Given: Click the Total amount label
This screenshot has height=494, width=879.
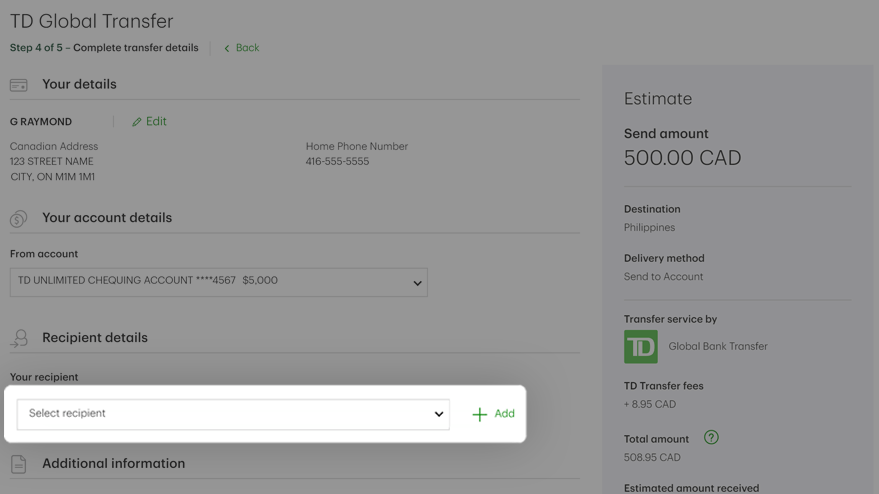Looking at the screenshot, I should tap(656, 439).
